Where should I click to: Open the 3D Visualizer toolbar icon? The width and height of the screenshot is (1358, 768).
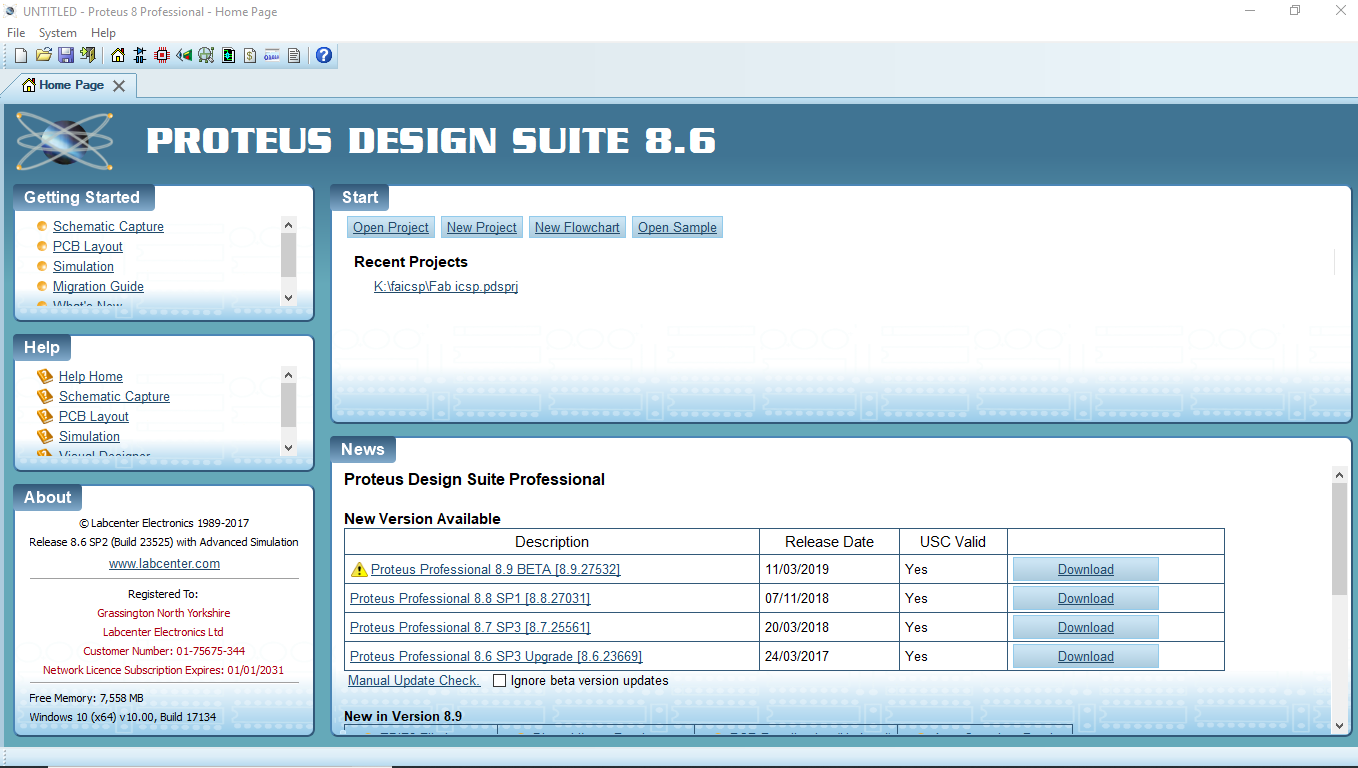(184, 55)
